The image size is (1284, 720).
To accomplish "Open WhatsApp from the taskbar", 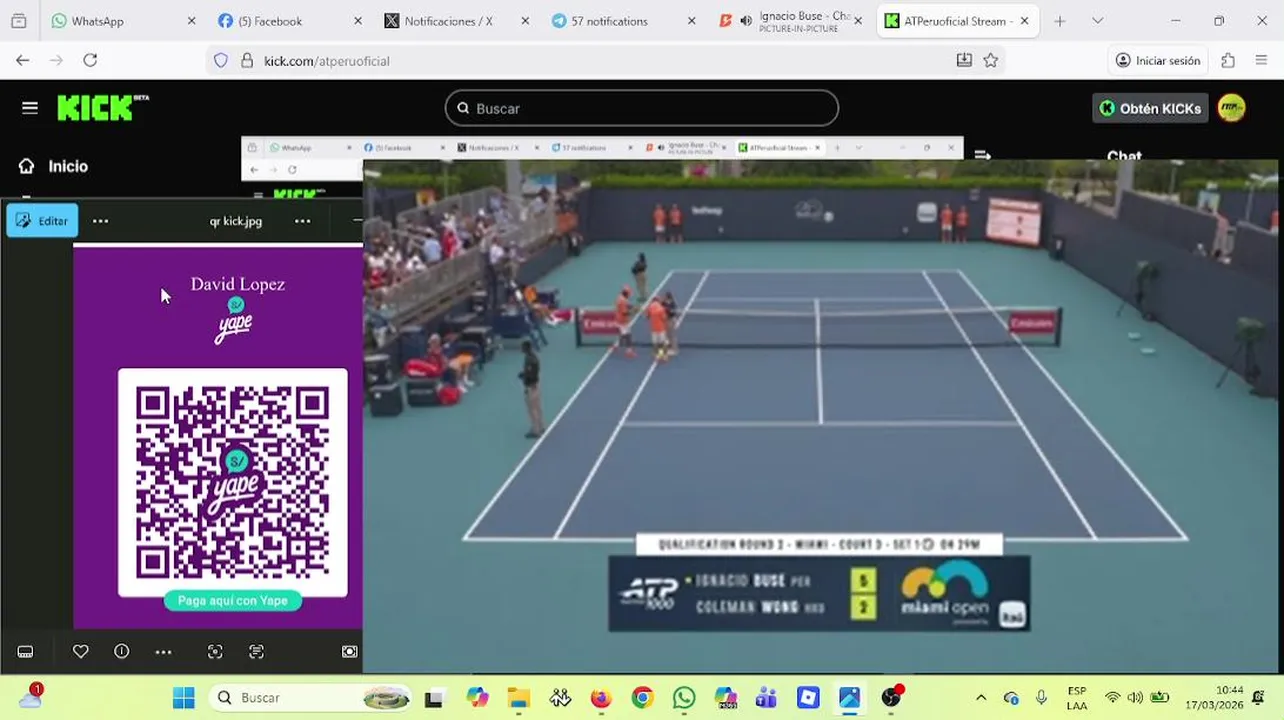I will pyautogui.click(x=684, y=698).
